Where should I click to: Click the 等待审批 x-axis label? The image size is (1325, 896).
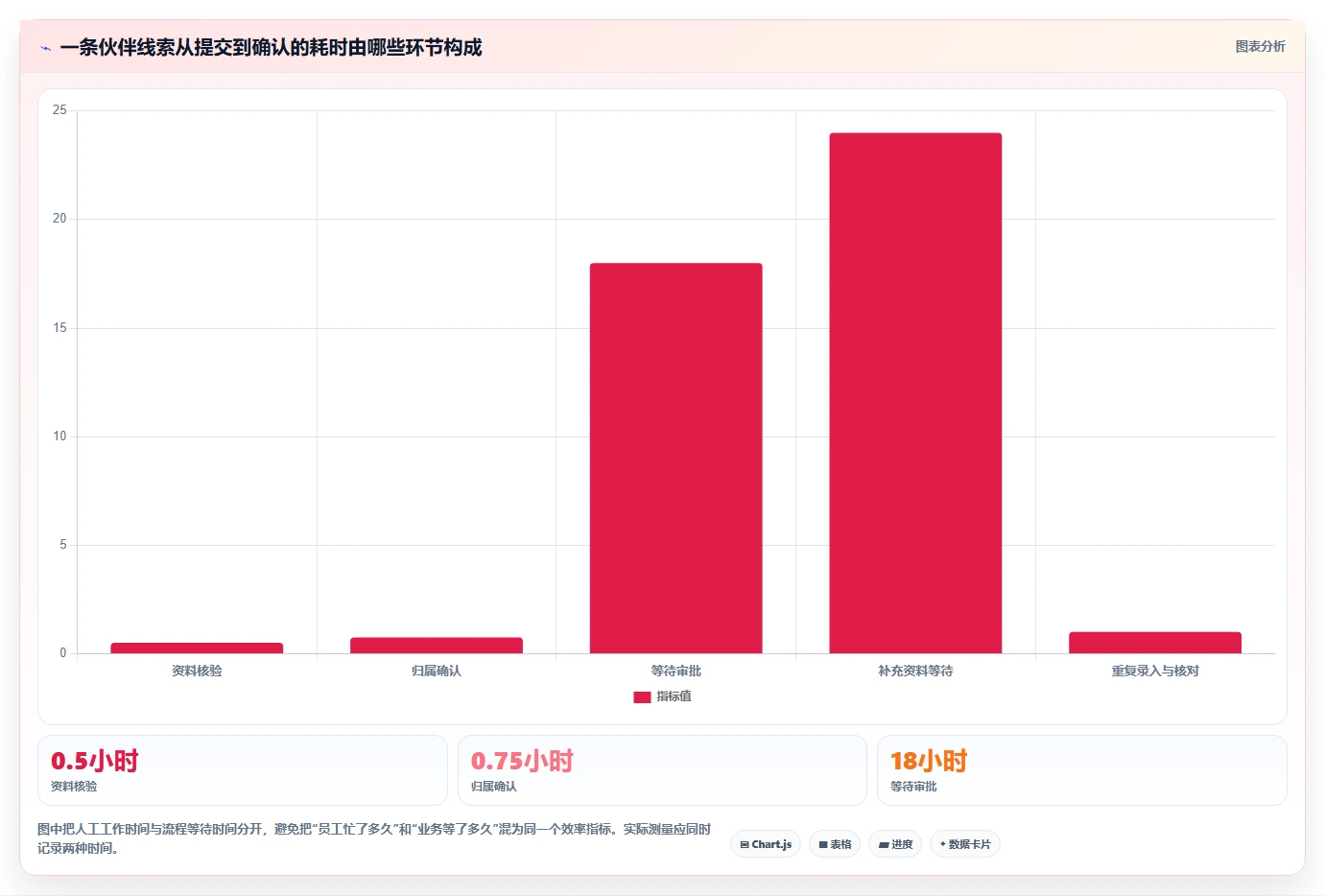[x=676, y=671]
